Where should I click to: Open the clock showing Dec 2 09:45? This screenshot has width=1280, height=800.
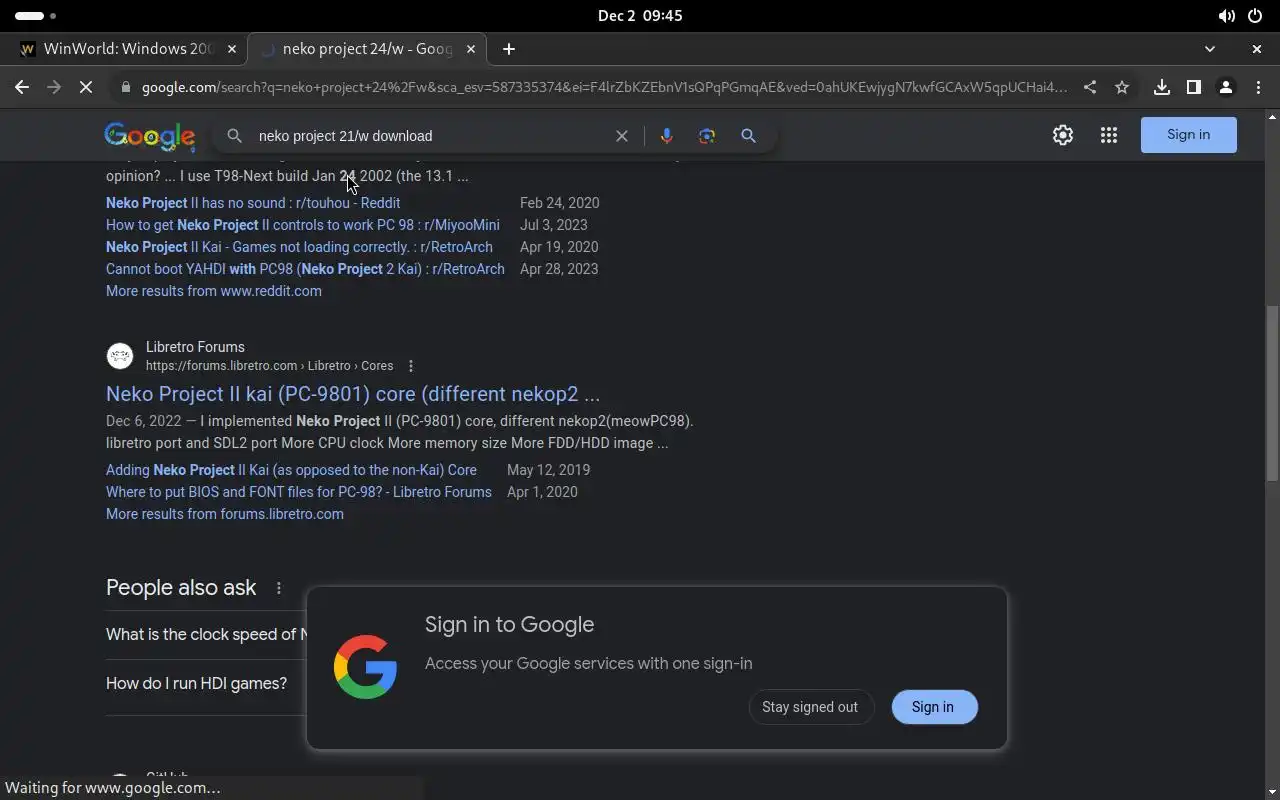pos(640,16)
